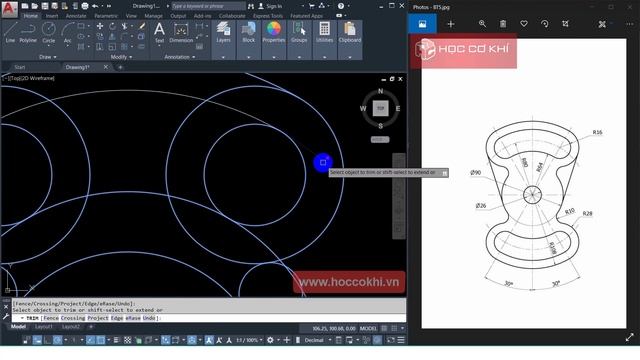
Task: Click the zoom magnifier icon in Photos
Action: point(482,24)
